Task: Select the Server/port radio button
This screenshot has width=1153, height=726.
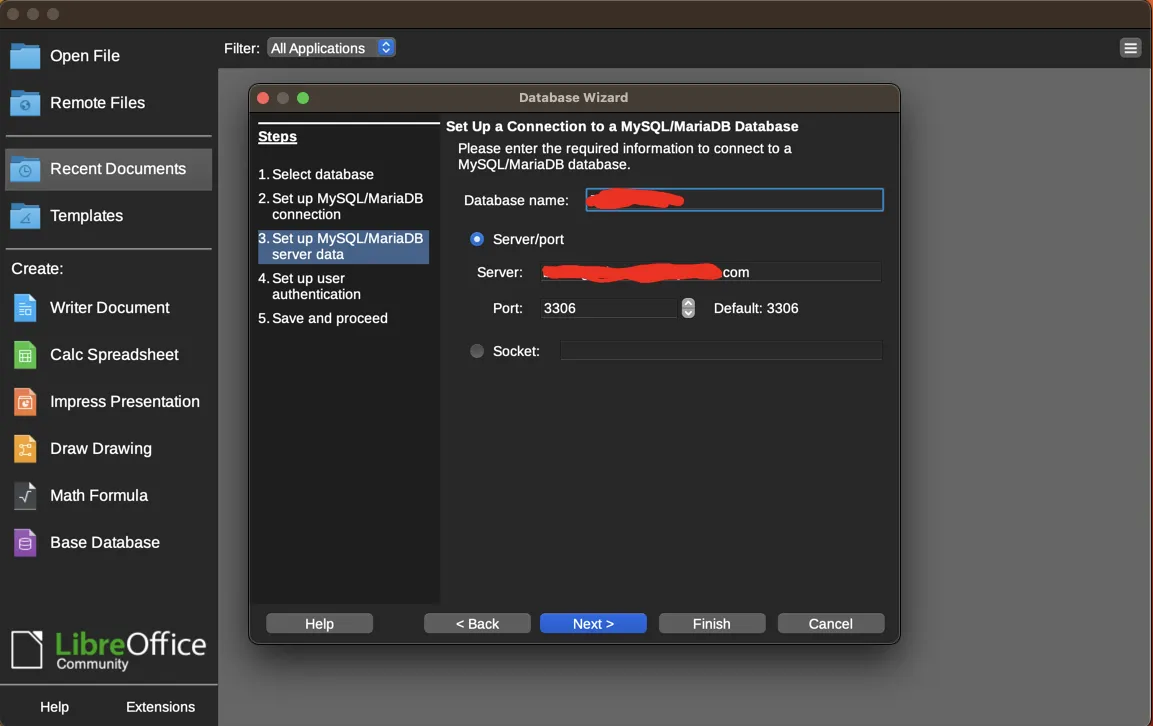Action: pyautogui.click(x=477, y=239)
